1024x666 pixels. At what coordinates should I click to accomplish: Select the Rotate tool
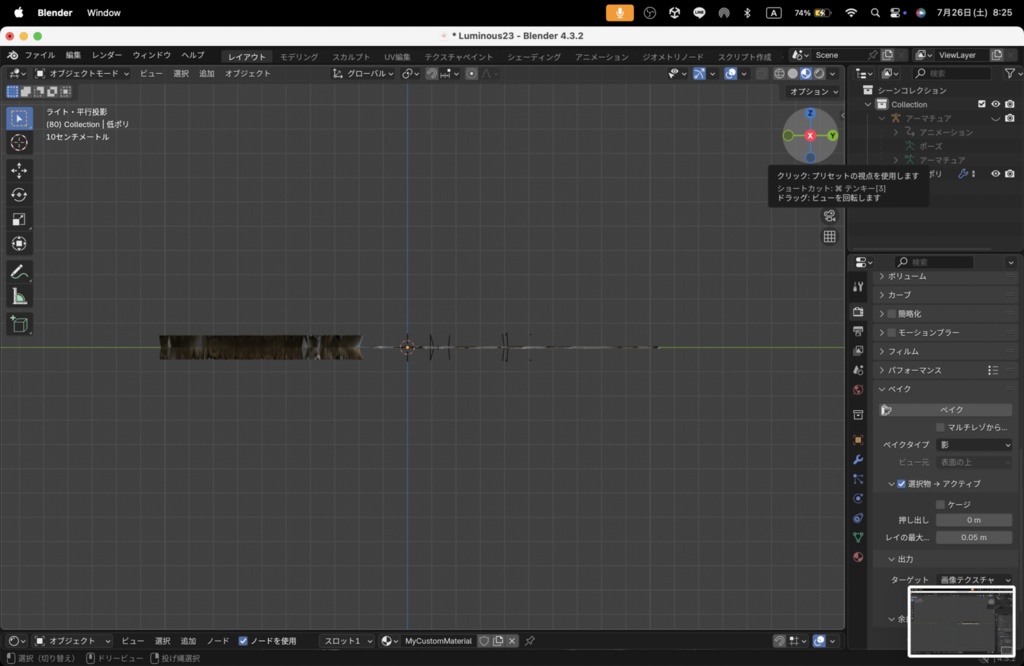coord(19,195)
